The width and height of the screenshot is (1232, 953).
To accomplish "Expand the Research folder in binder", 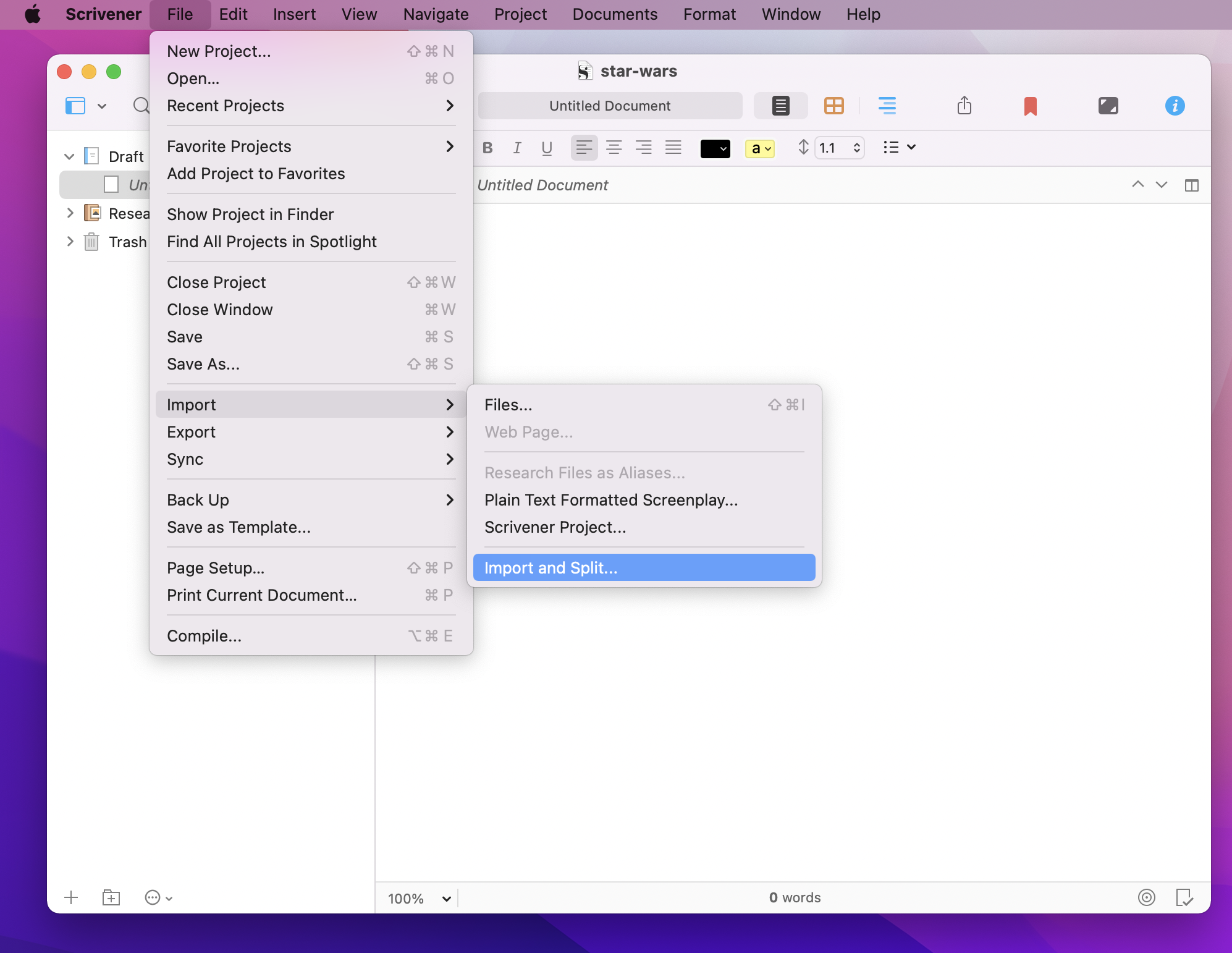I will (70, 213).
